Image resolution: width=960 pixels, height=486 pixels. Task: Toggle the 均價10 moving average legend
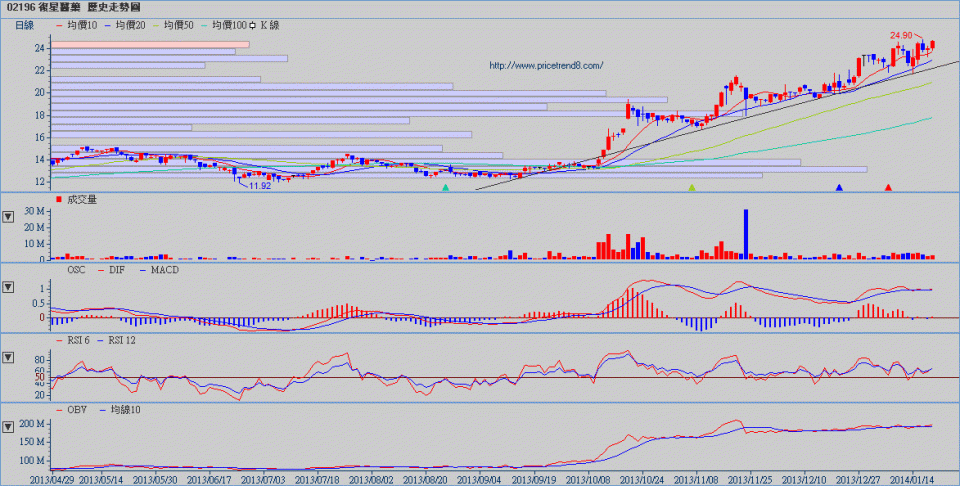click(x=79, y=24)
